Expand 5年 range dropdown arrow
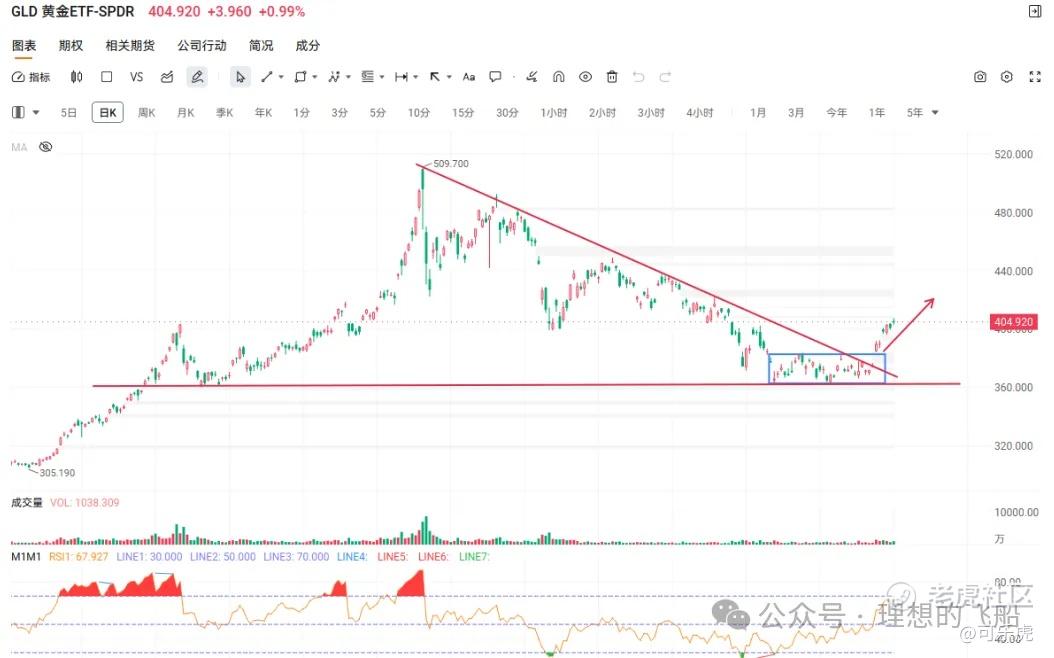The width and height of the screenshot is (1054, 658). point(935,113)
